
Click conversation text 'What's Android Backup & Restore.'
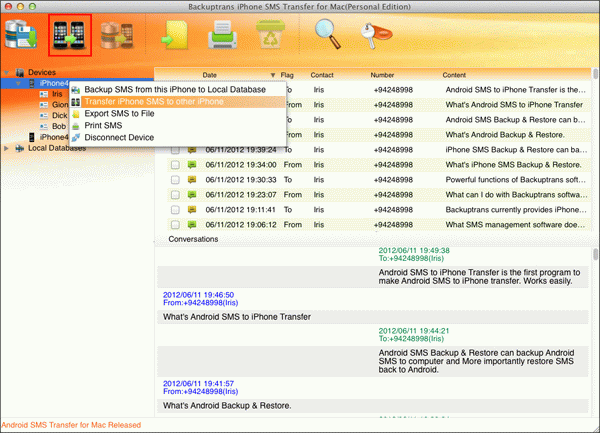click(227, 406)
